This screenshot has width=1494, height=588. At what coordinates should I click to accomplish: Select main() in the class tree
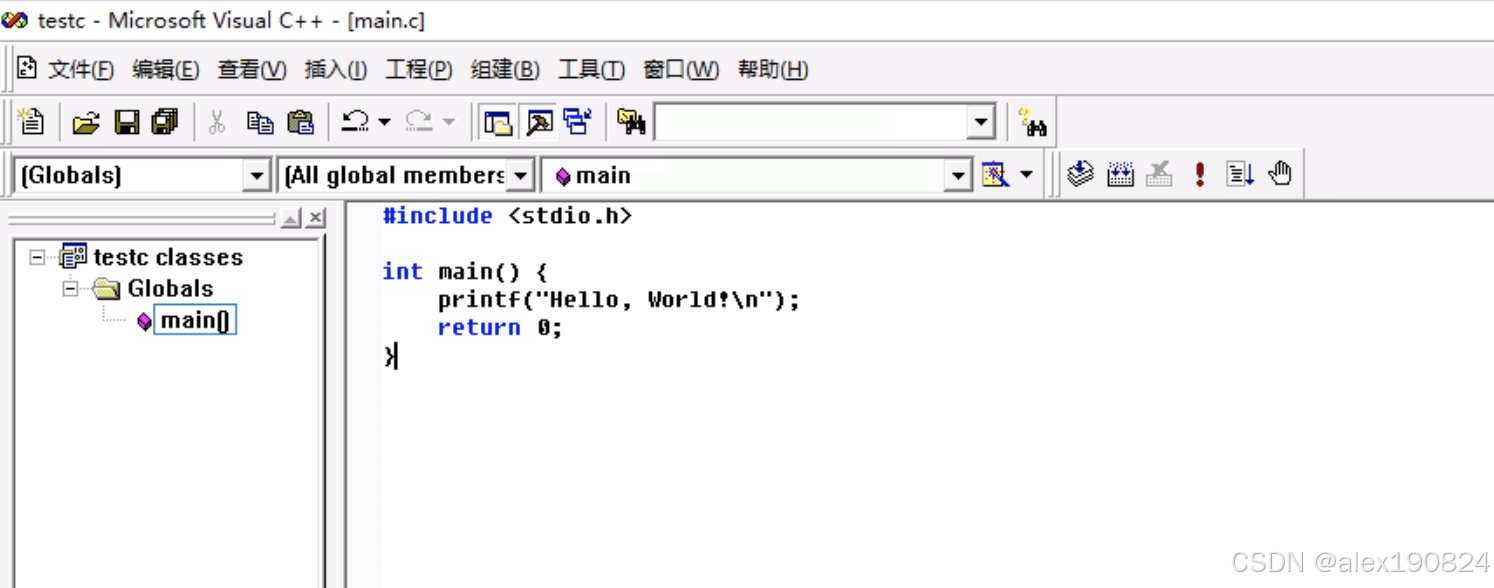pyautogui.click(x=195, y=320)
